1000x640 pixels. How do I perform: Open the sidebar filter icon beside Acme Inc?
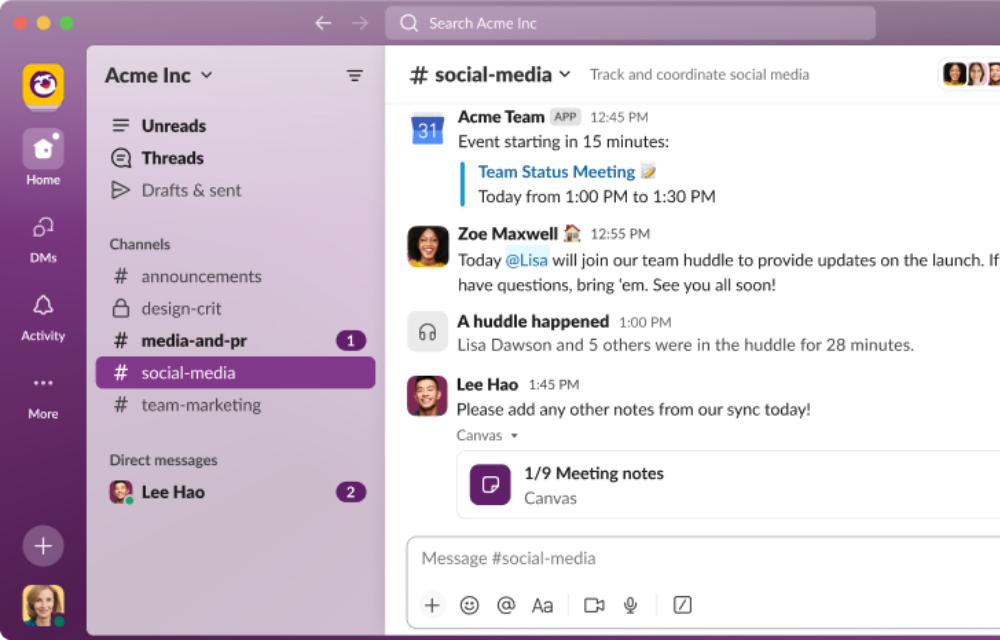pyautogui.click(x=355, y=76)
